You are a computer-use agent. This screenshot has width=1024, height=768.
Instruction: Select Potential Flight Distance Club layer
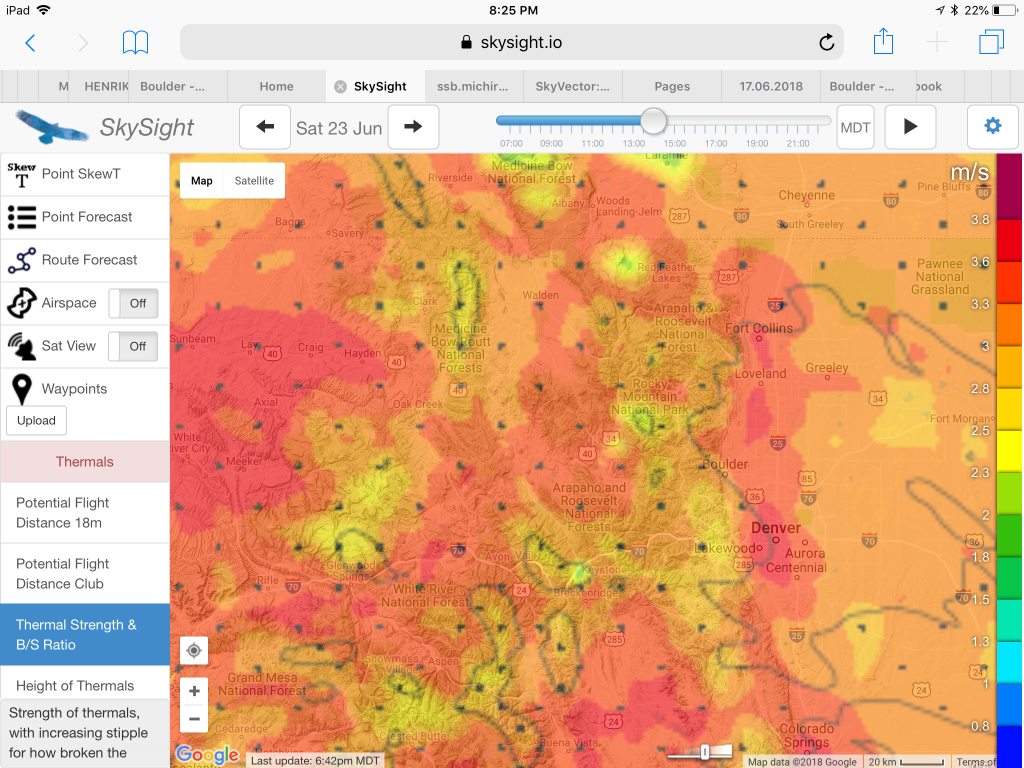pyautogui.click(x=85, y=573)
